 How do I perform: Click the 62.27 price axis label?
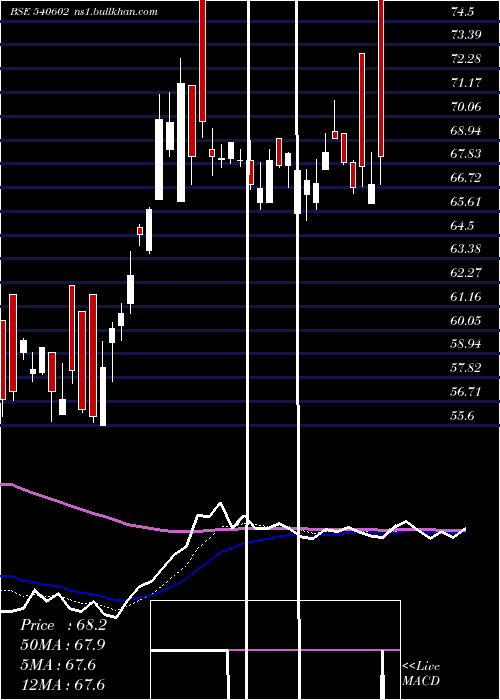coord(466,273)
